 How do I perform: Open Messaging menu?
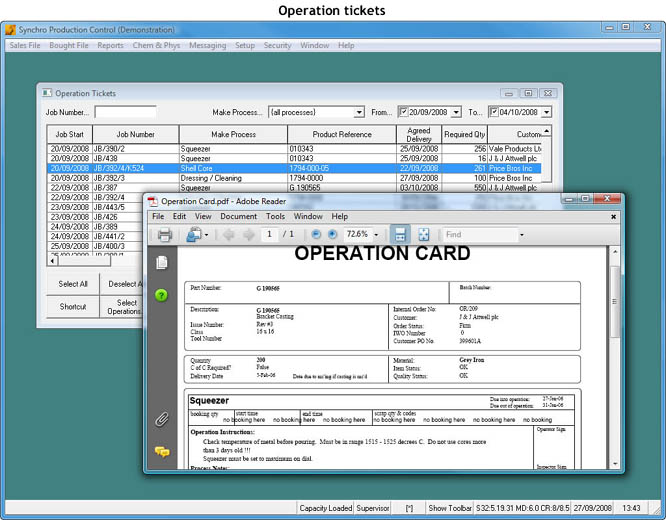(x=208, y=45)
